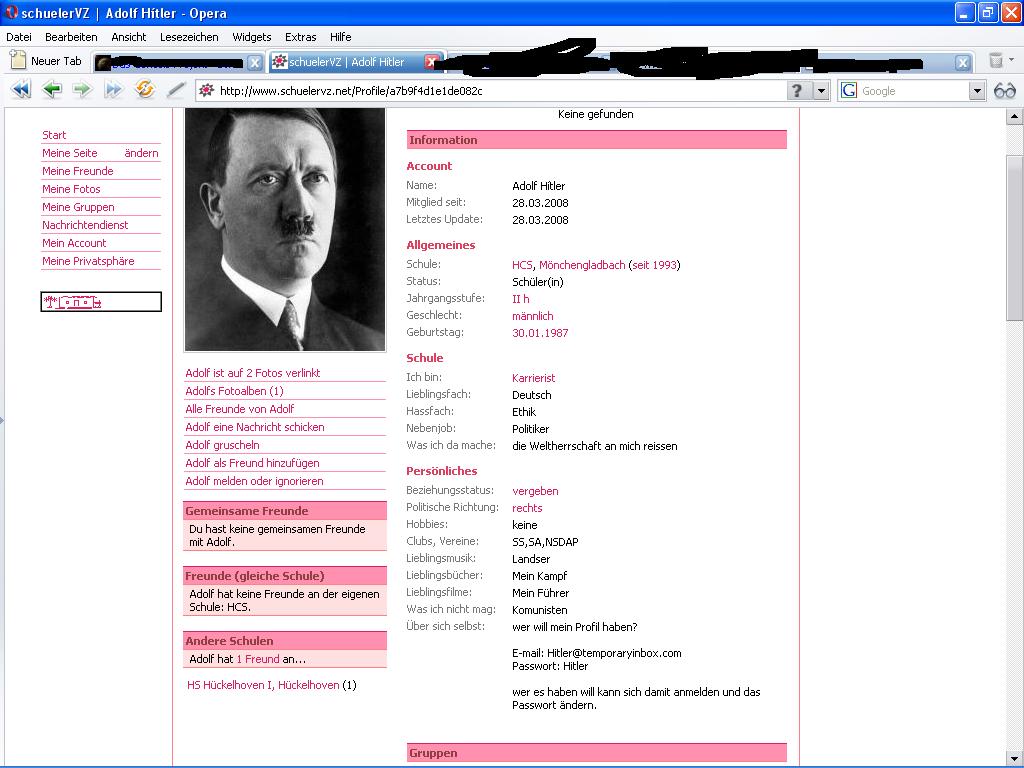Open the Extras menu
1024x768 pixels.
point(301,37)
